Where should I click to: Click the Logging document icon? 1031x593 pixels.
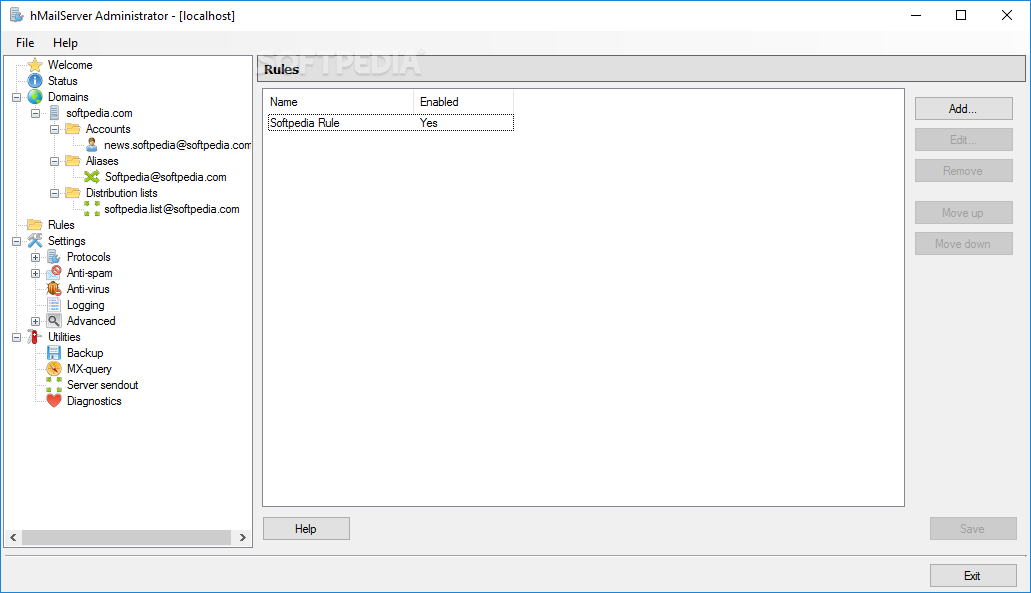click(x=54, y=305)
